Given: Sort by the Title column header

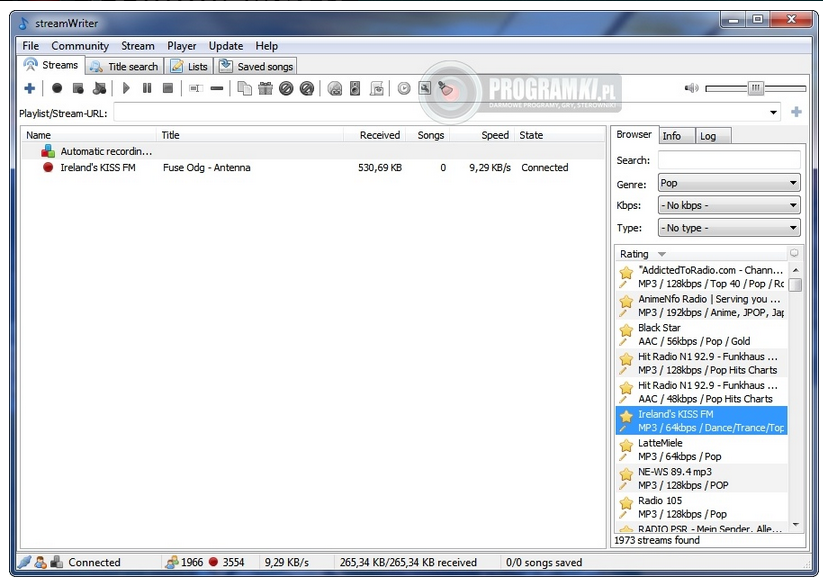Looking at the screenshot, I should [x=250, y=135].
